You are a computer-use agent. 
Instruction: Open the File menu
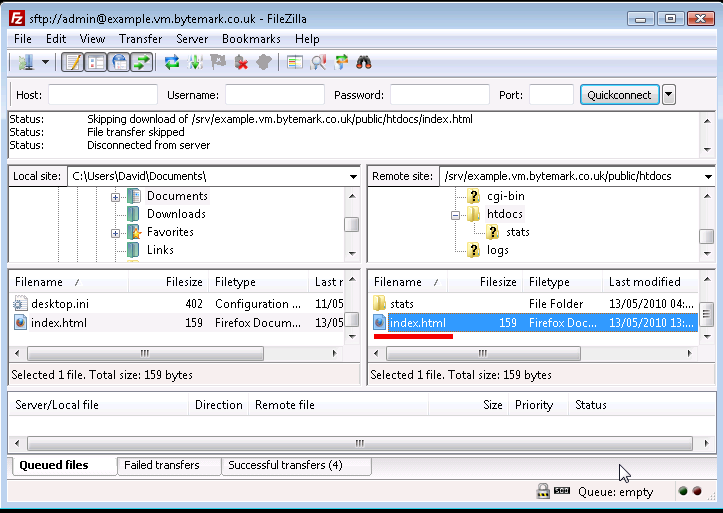[23, 39]
